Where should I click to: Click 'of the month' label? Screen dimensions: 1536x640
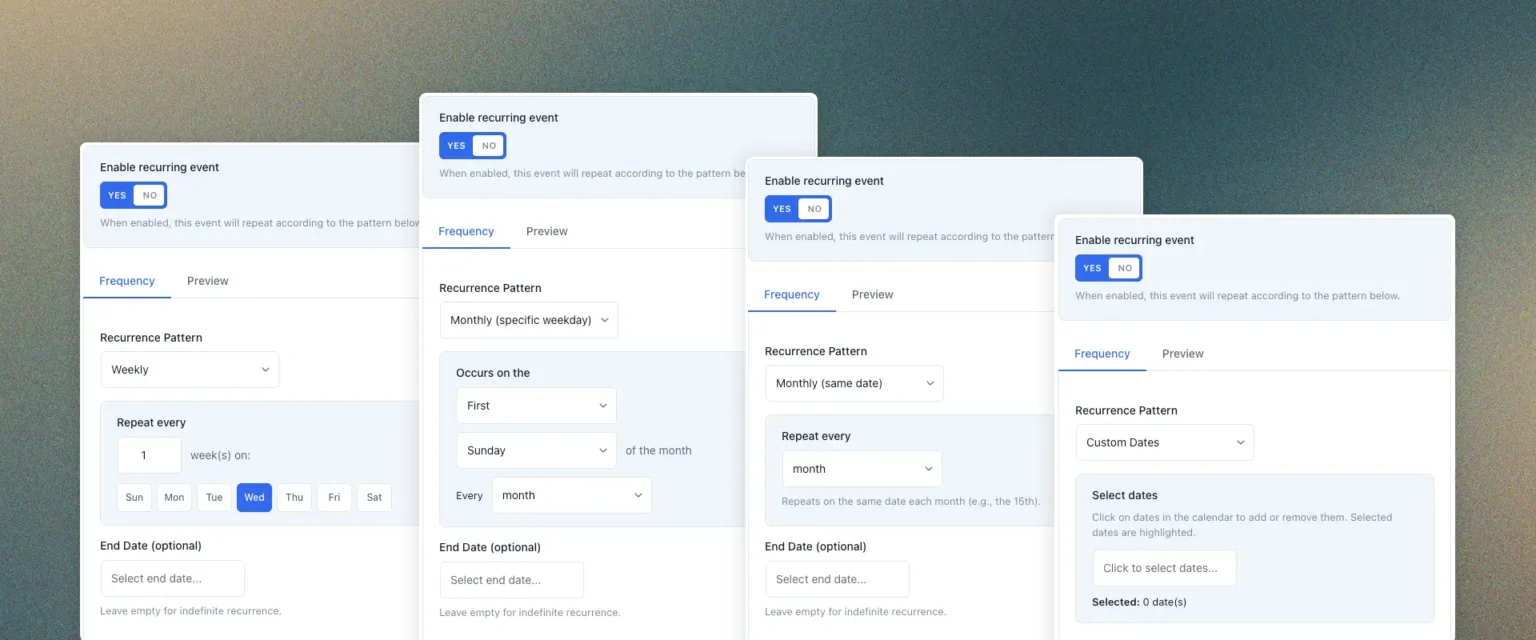tap(658, 451)
